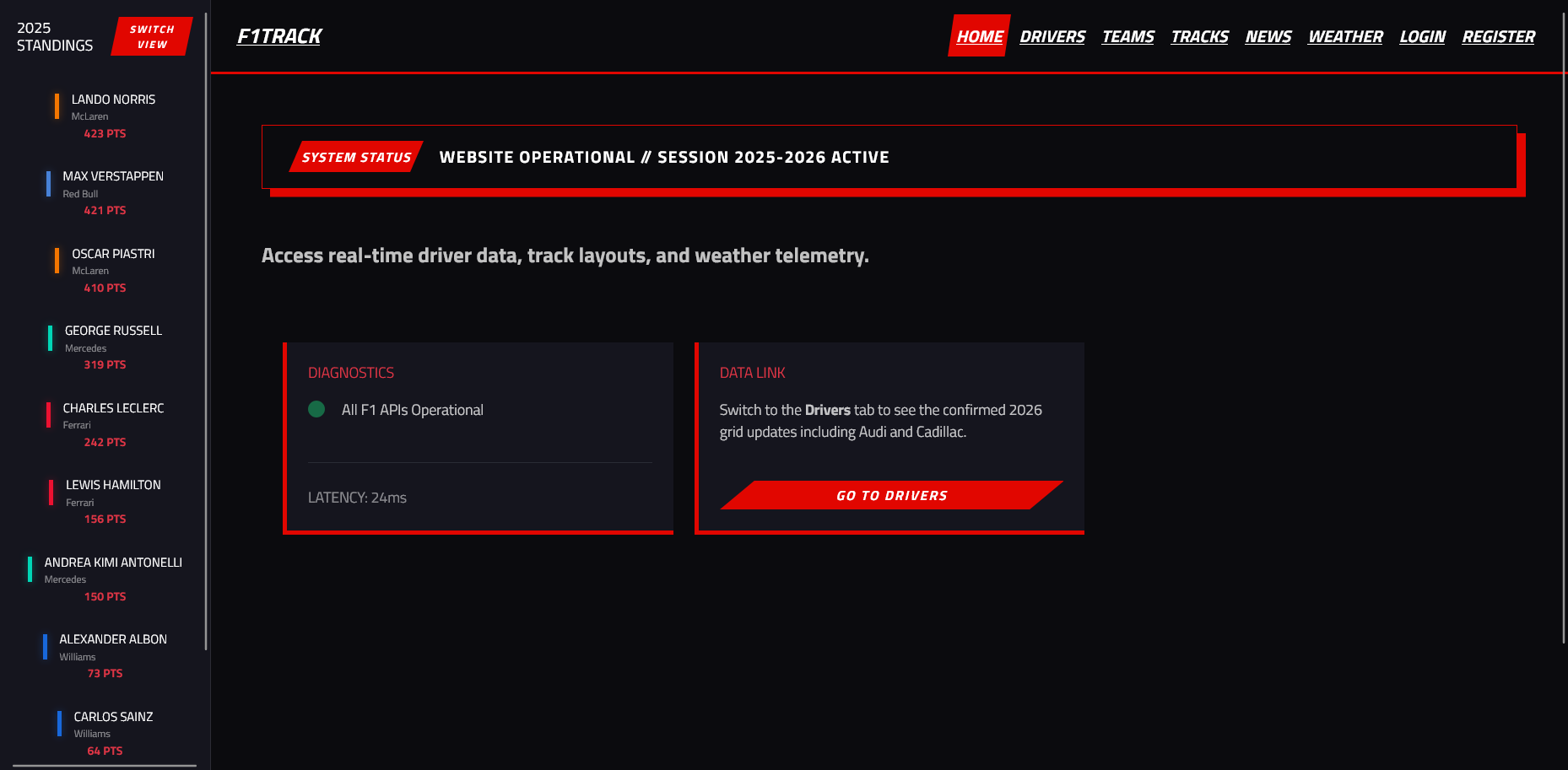The height and width of the screenshot is (770, 1568).
Task: Click the Access real-time driver data tagline
Action: (565, 256)
